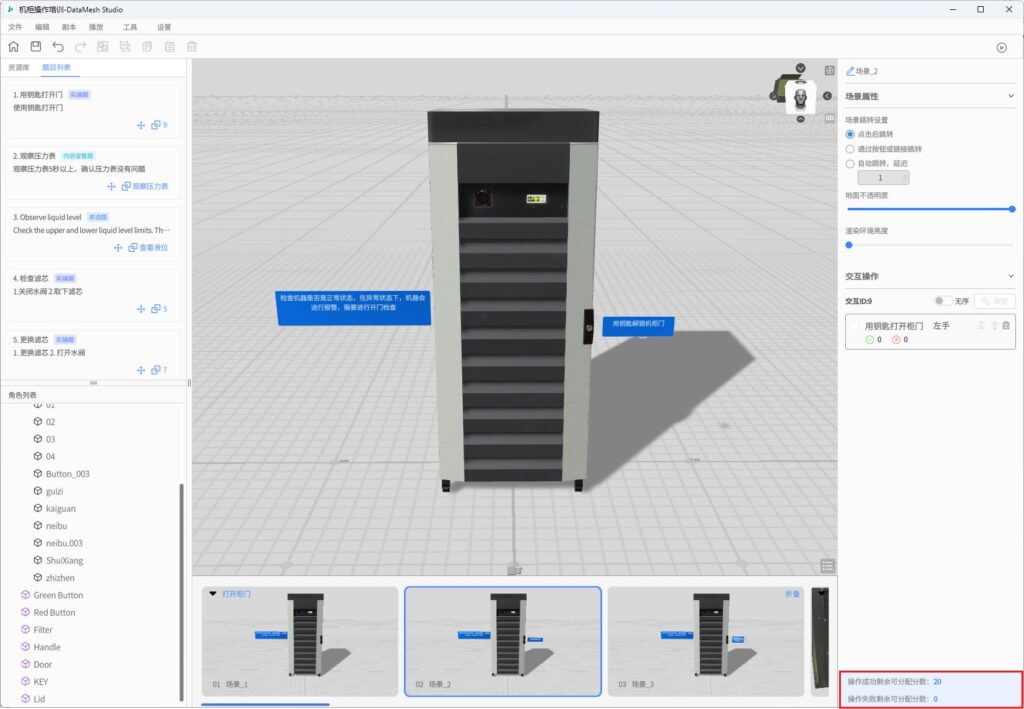
Task: Switch to the 资源库 tab
Action: coord(19,67)
